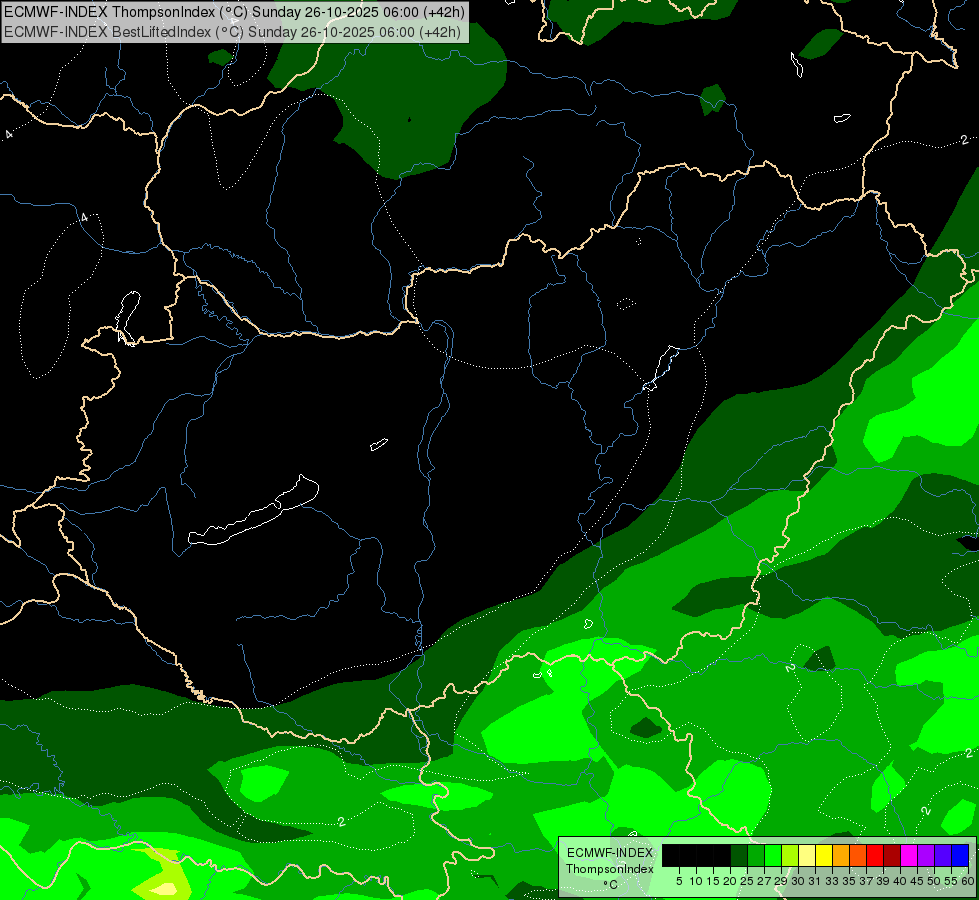This screenshot has width=979, height=900.
Task: Select the blue 55–60 legend swatch
Action: pos(960,855)
